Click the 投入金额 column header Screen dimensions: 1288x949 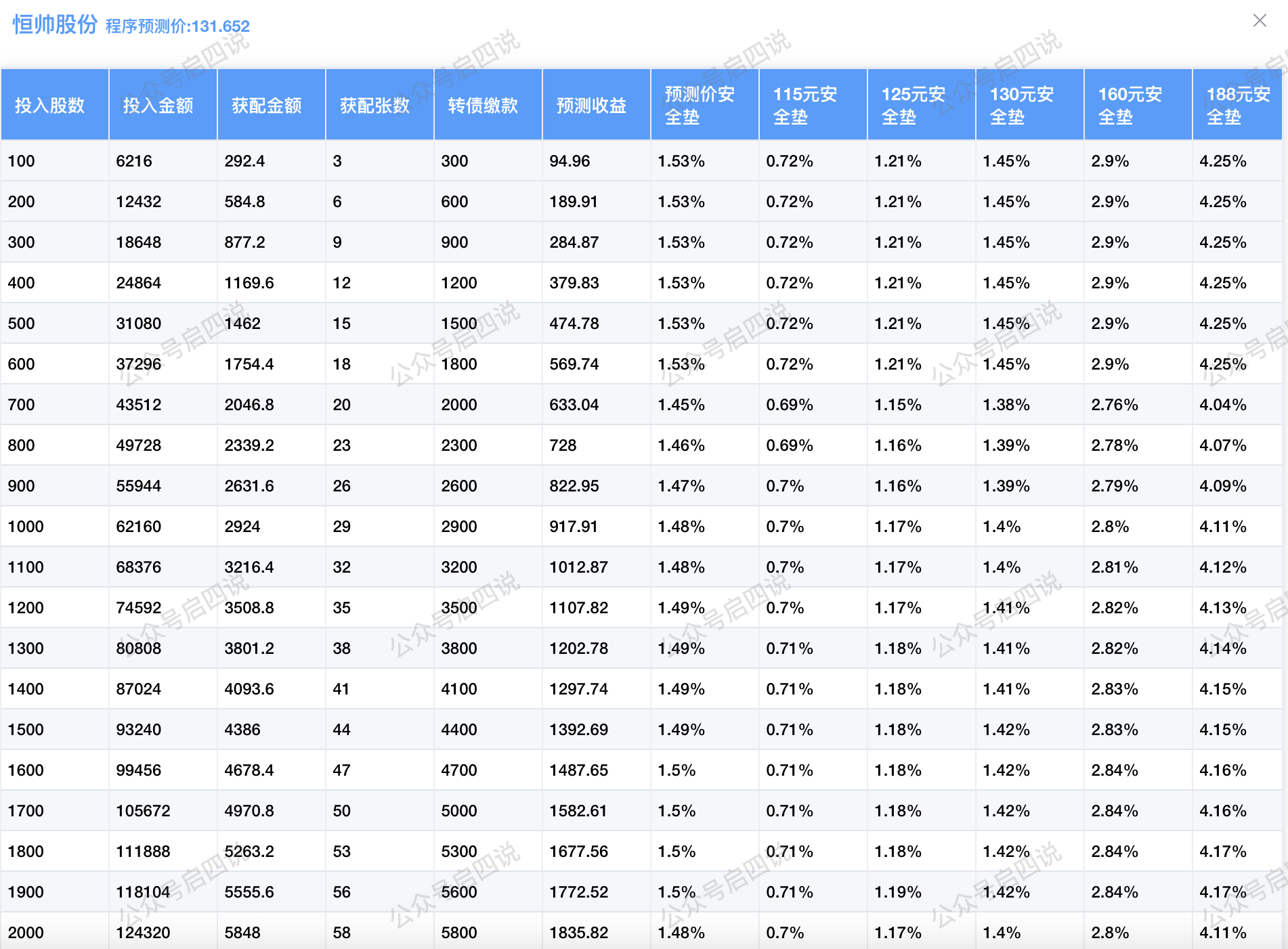pyautogui.click(x=158, y=105)
